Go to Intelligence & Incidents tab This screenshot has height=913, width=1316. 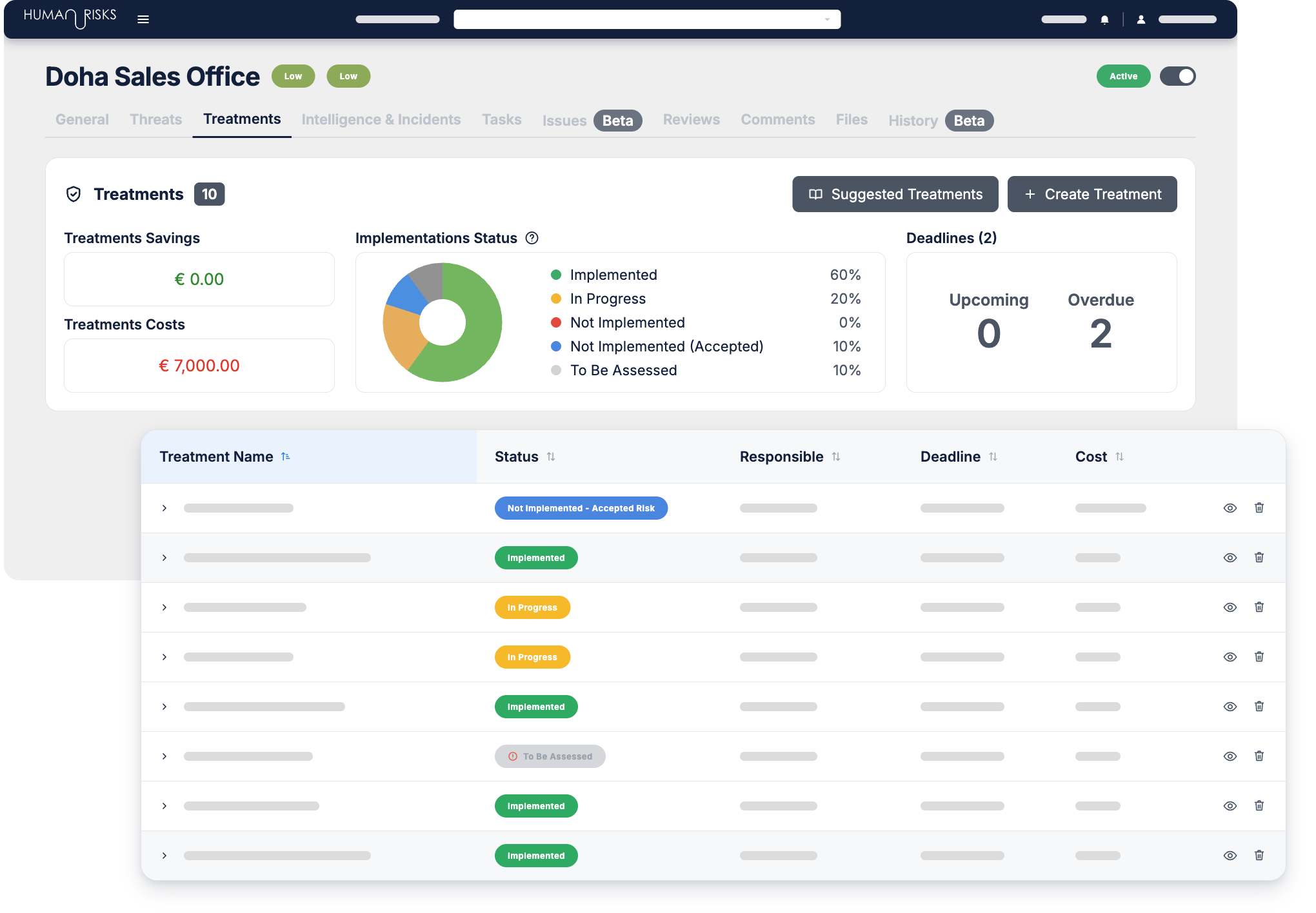coord(381,119)
